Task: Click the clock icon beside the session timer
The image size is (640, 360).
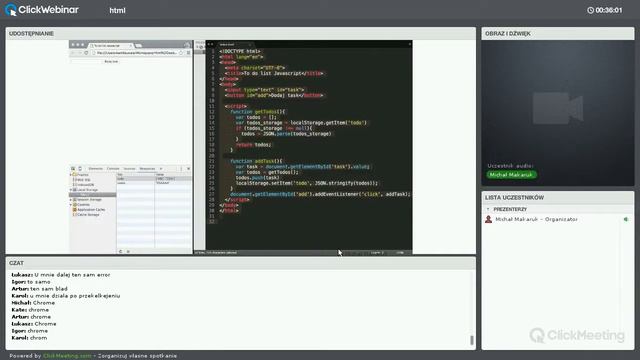Action: point(590,10)
